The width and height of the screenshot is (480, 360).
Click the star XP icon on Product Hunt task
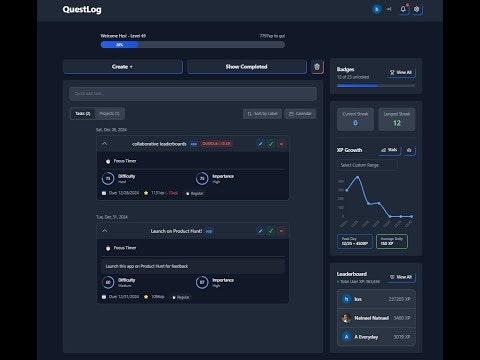click(x=146, y=297)
